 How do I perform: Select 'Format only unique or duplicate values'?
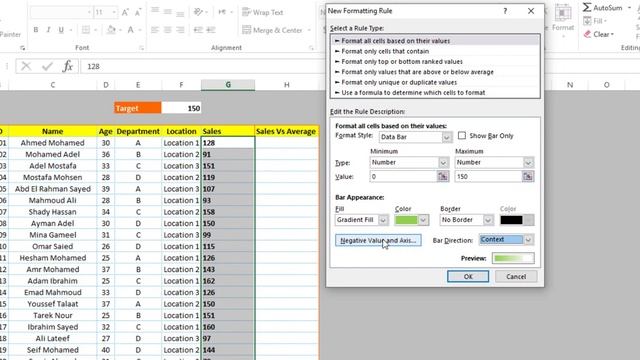pyautogui.click(x=435, y=82)
